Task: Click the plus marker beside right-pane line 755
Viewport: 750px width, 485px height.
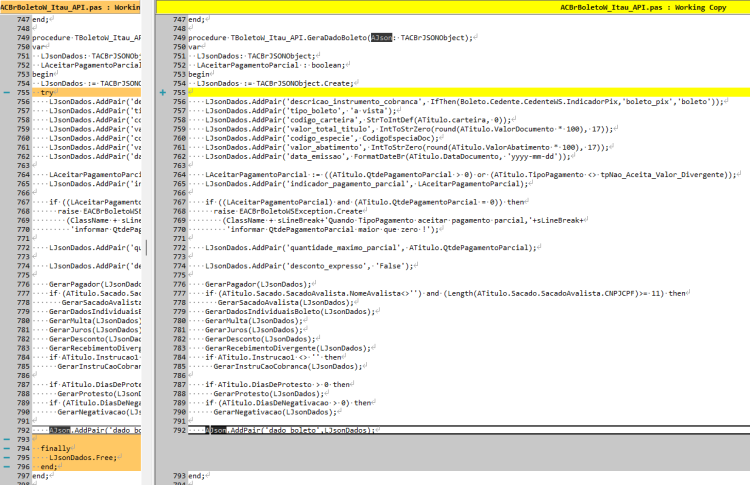Action: coord(163,92)
